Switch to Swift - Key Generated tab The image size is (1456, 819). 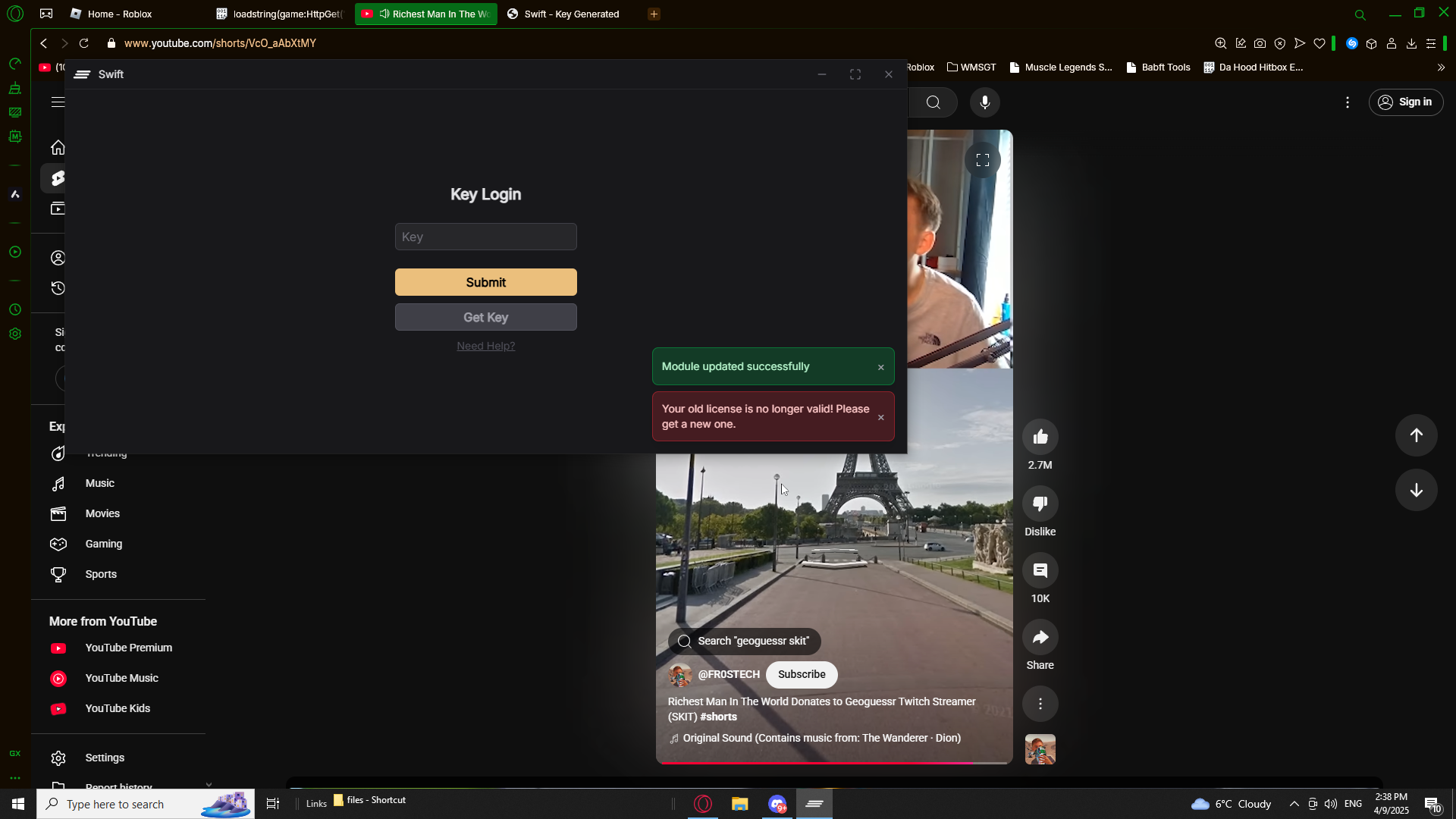(572, 14)
